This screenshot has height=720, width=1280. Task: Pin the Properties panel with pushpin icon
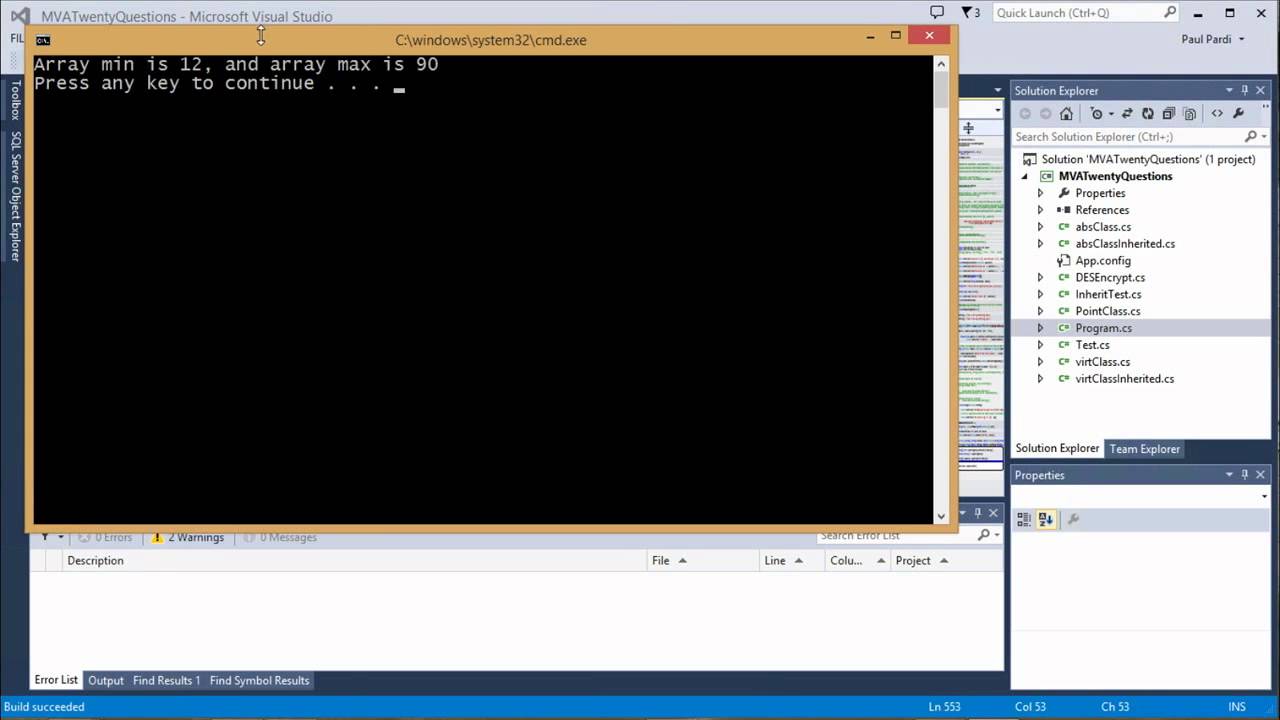click(1245, 475)
